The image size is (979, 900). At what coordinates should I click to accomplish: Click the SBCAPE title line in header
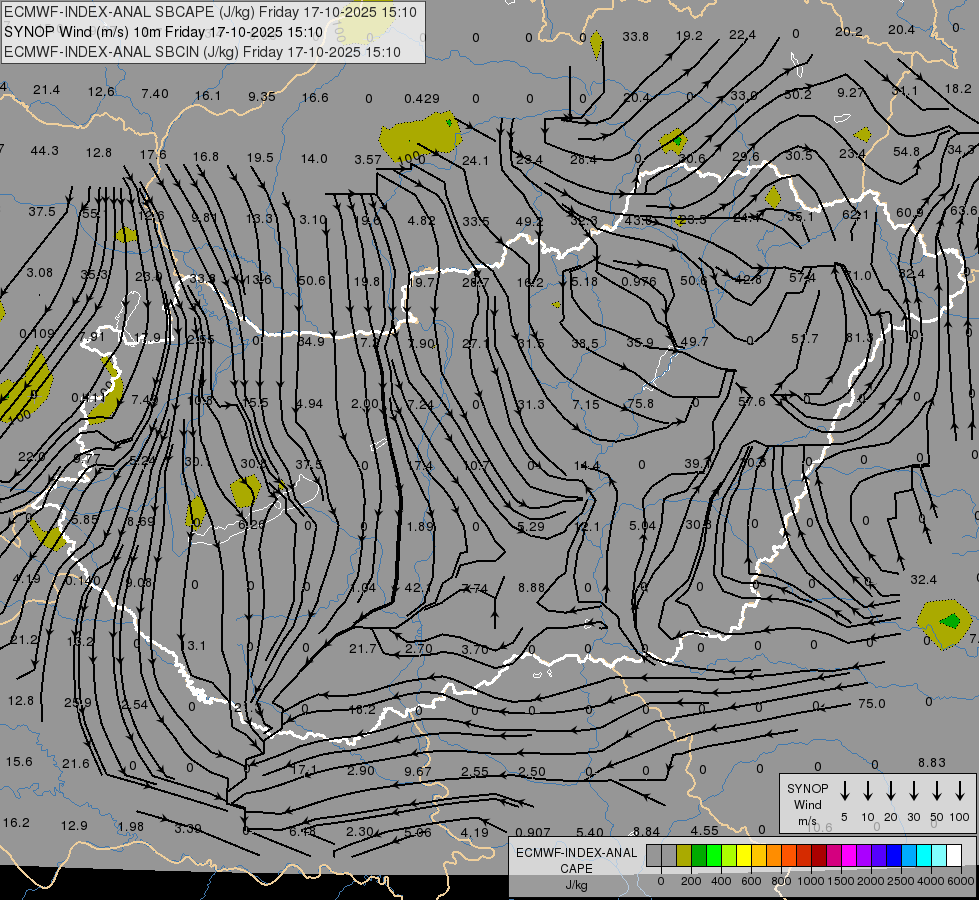click(210, 12)
